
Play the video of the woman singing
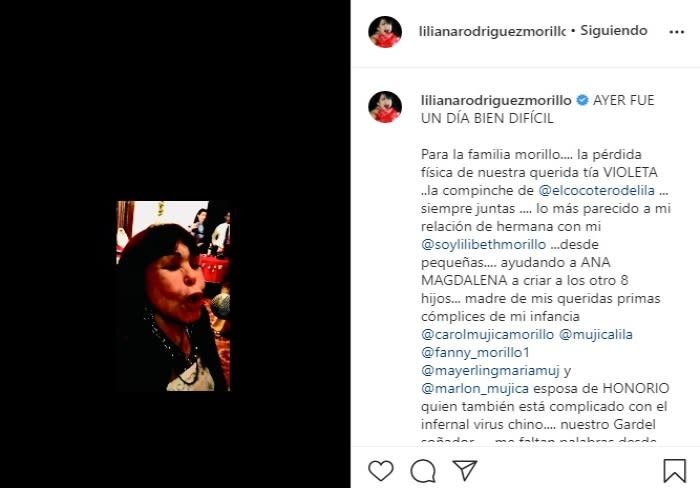[173, 296]
